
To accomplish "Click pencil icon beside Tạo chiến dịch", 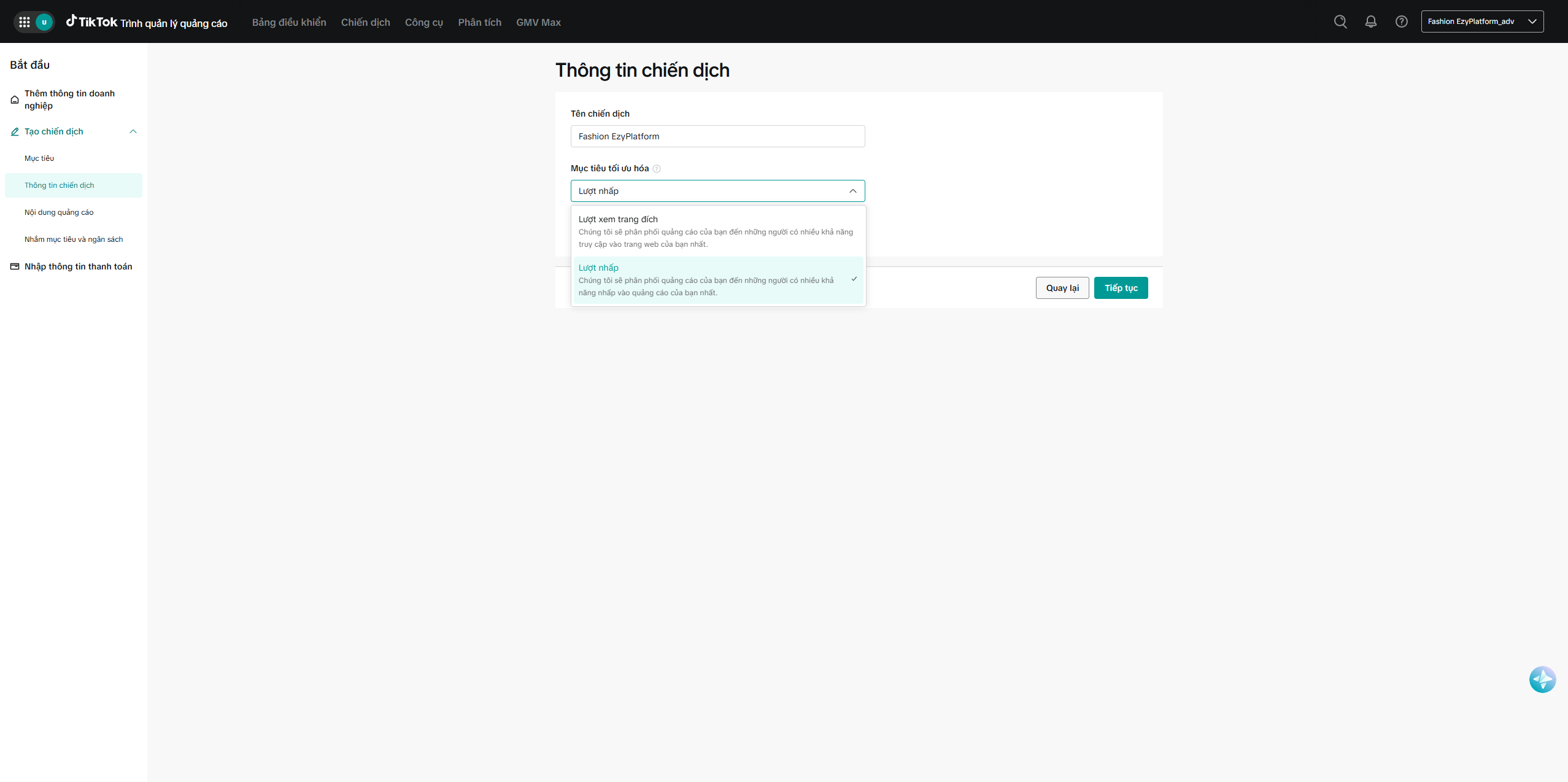I will [x=15, y=131].
